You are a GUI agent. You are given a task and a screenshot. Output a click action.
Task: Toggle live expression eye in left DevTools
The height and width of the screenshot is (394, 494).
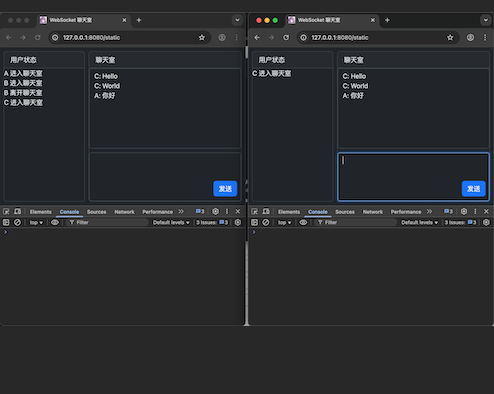[55, 222]
